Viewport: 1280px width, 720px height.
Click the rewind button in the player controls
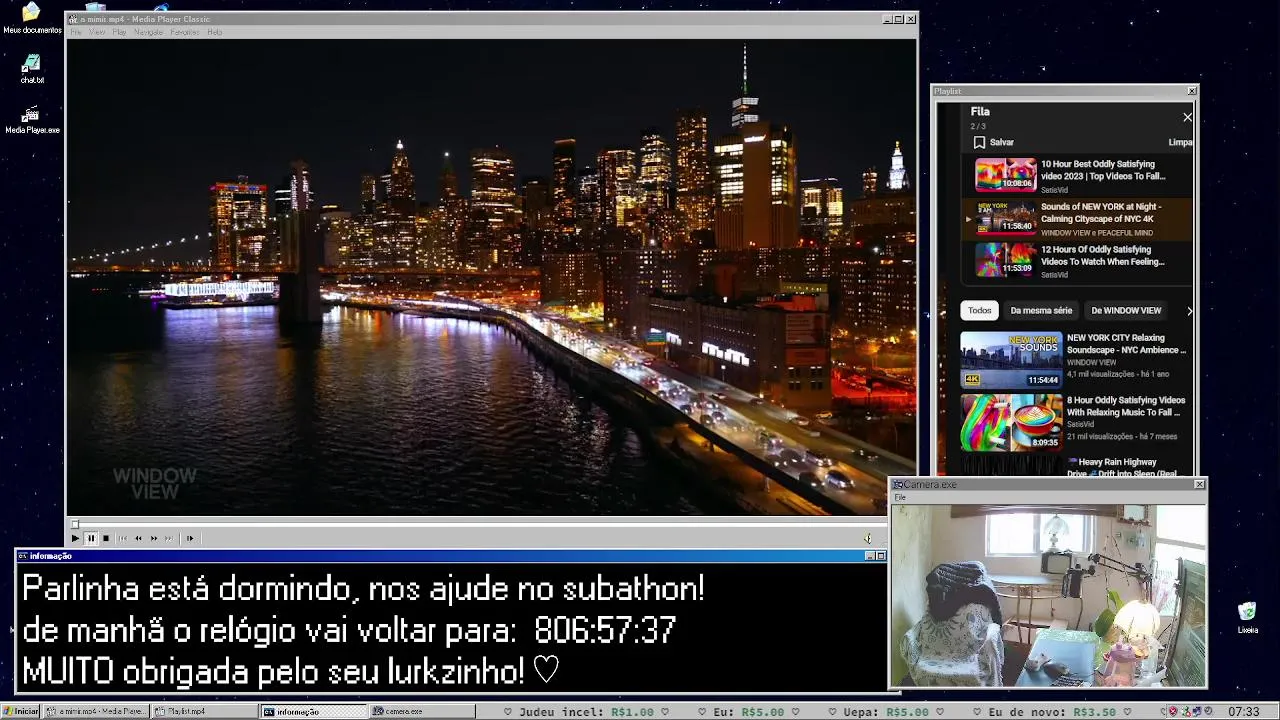point(138,538)
